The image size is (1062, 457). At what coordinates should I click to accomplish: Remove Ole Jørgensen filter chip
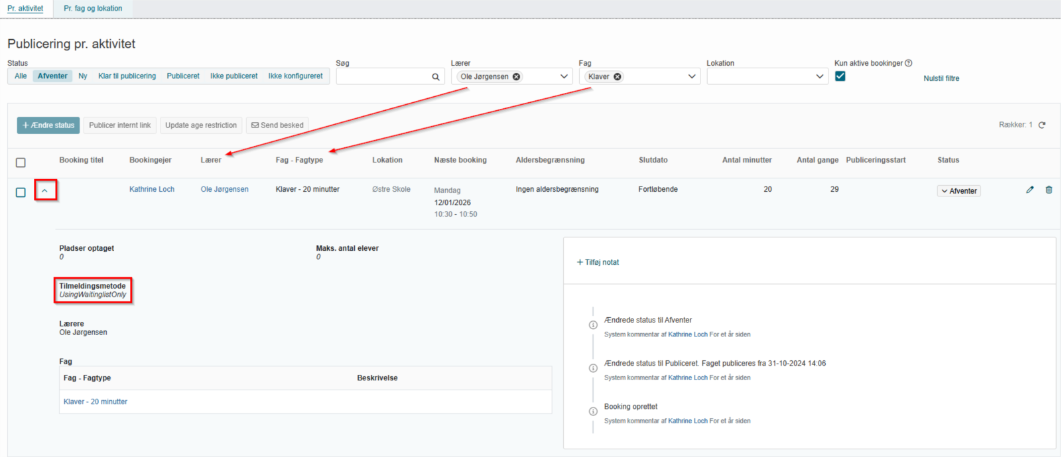517,77
